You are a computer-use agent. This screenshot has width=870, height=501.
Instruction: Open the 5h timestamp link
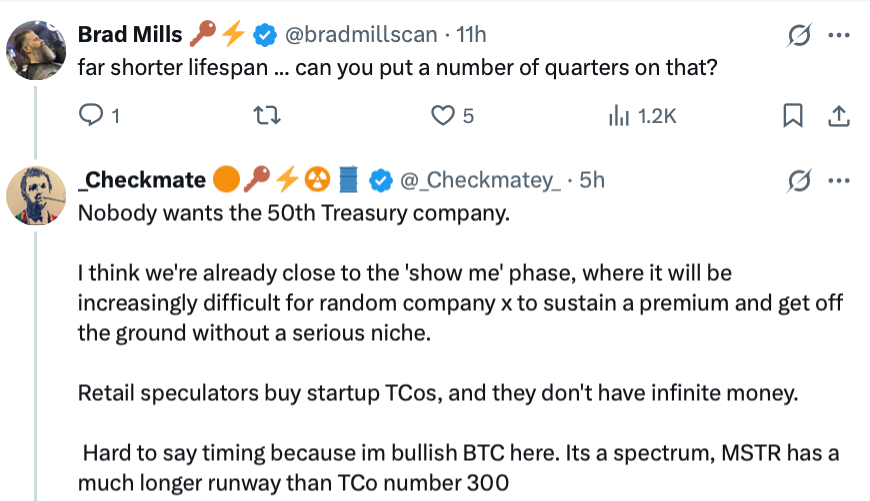[592, 180]
